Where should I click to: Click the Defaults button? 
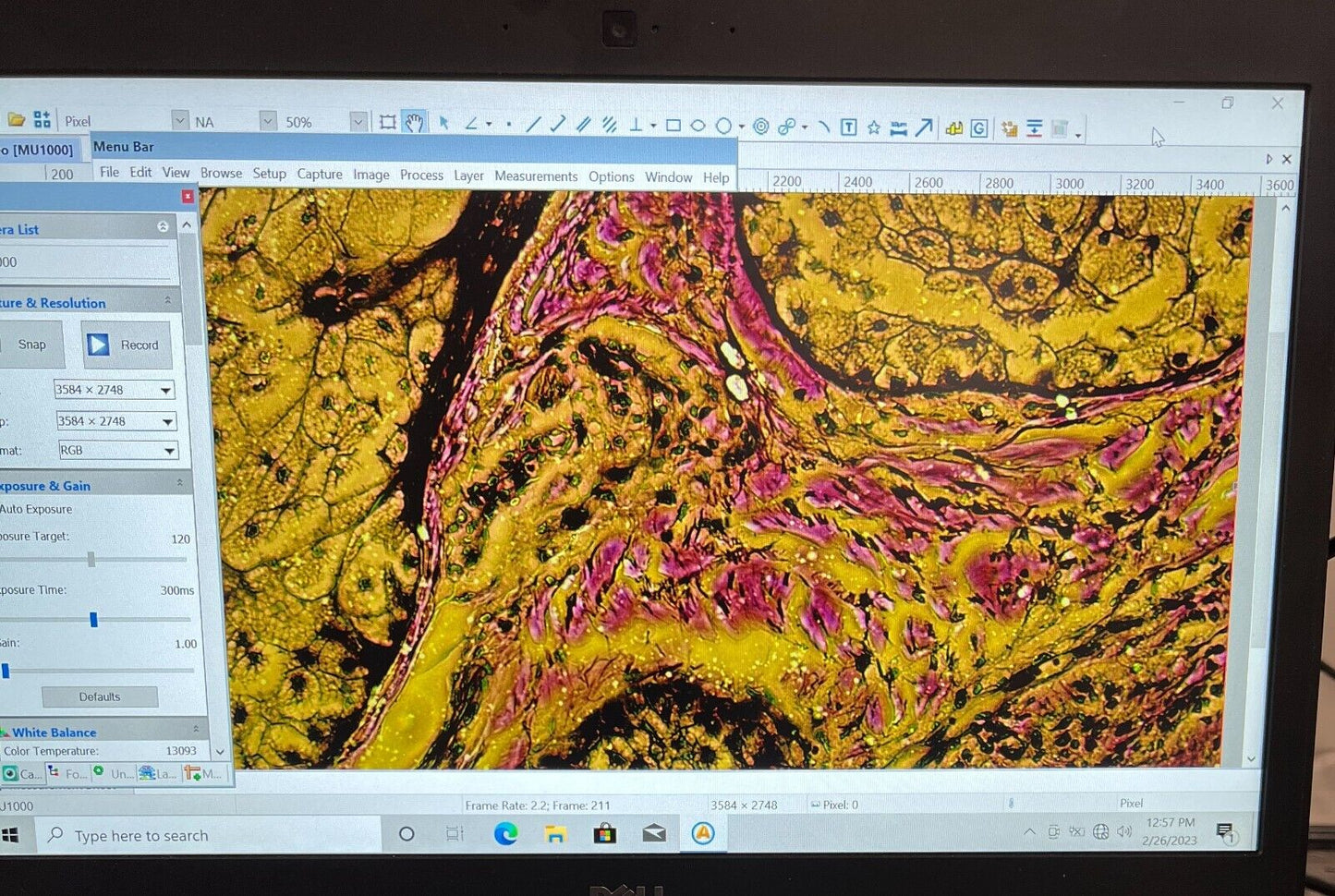coord(100,696)
